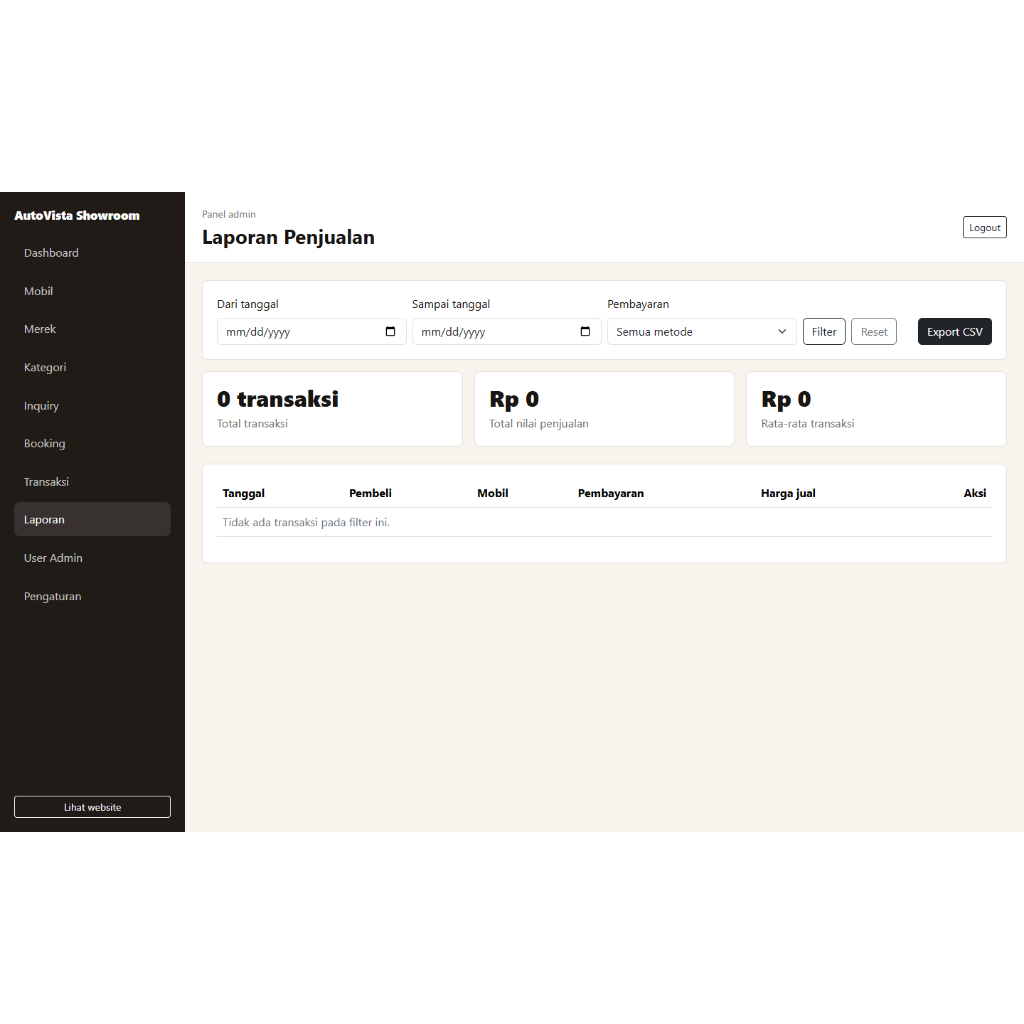Click the 'Rata-rata transaksi' card label

(x=807, y=424)
